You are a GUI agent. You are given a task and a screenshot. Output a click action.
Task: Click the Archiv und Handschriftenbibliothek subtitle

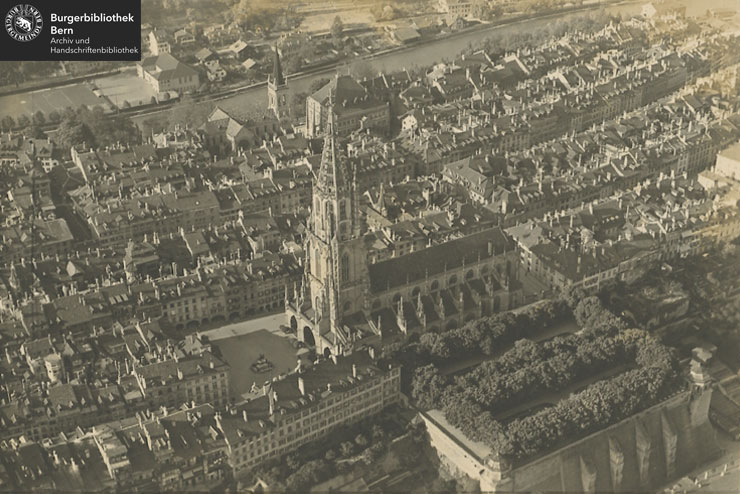93,45
